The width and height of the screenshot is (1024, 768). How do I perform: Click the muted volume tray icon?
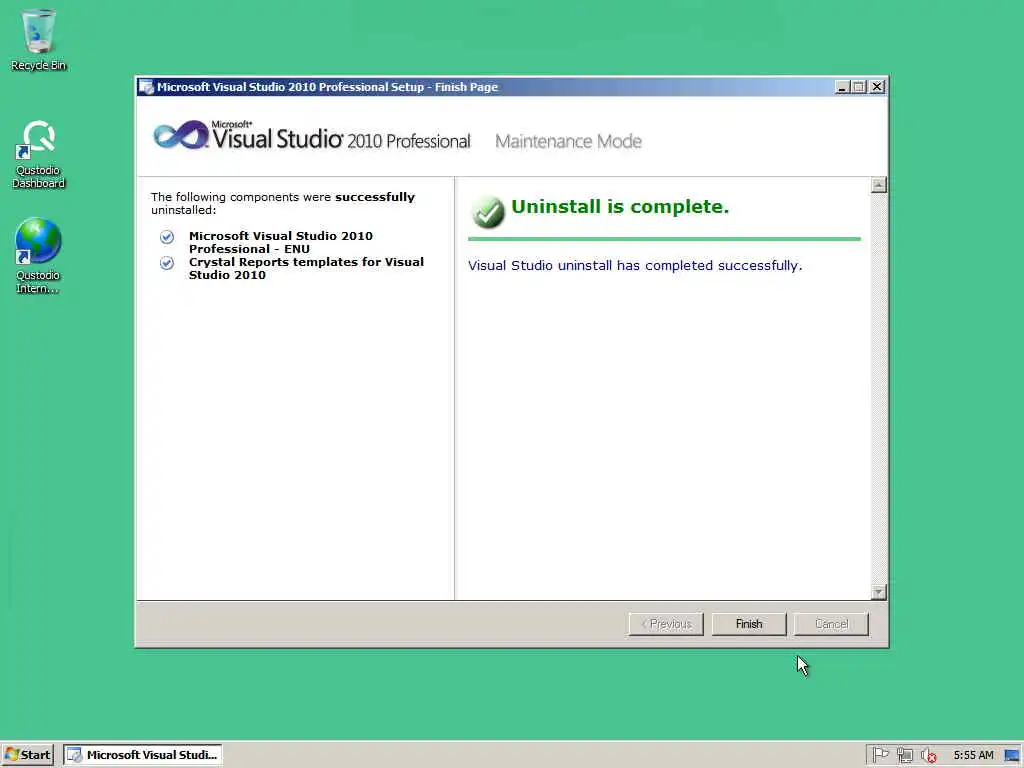[x=928, y=755]
